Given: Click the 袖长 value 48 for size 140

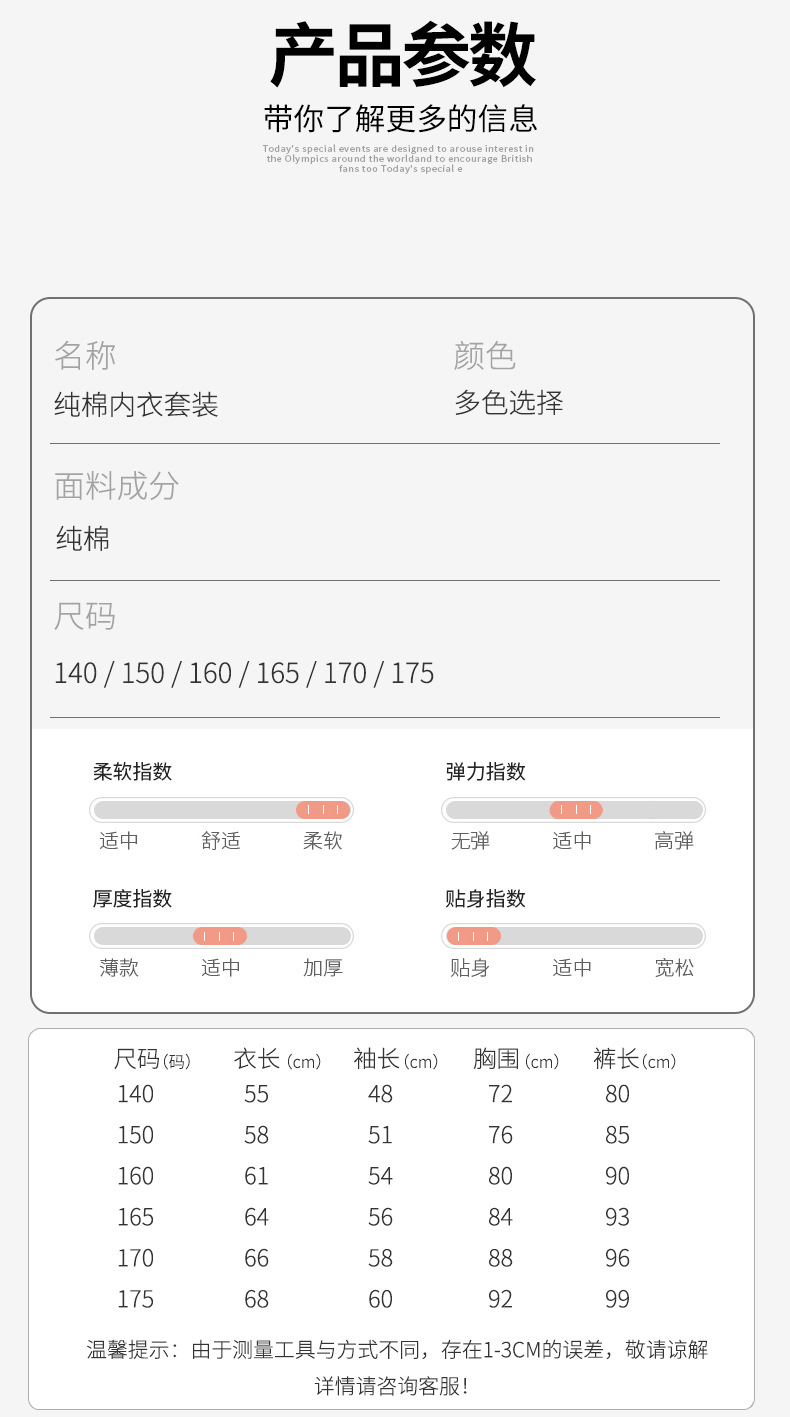Looking at the screenshot, I should point(380,1094).
